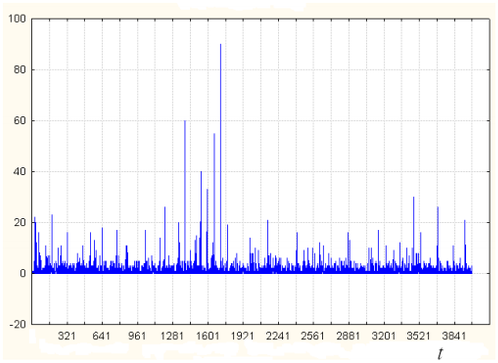The height and width of the screenshot is (363, 498).
Task: Click the y-axis label 20
Action: [20, 222]
